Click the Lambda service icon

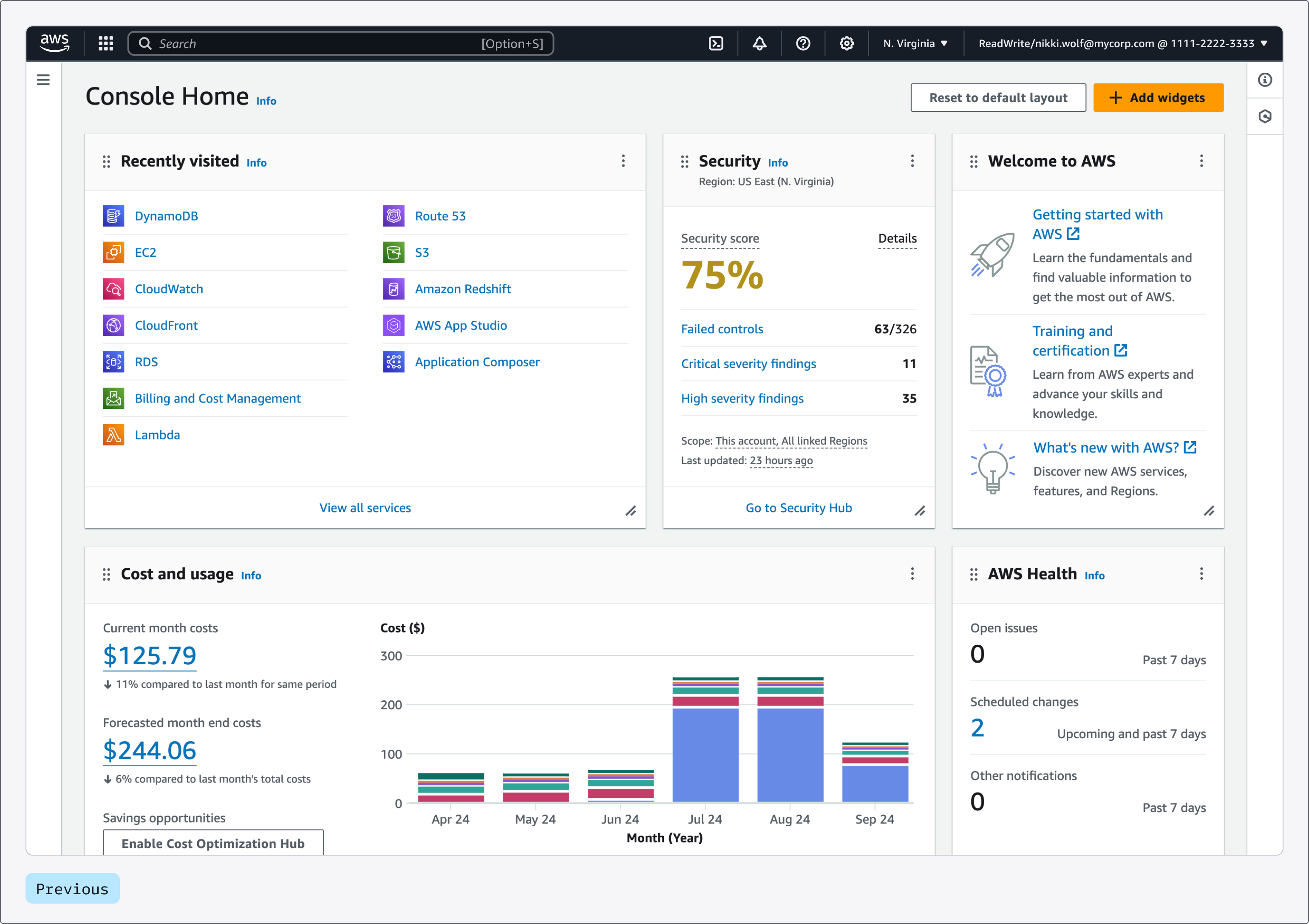[113, 434]
